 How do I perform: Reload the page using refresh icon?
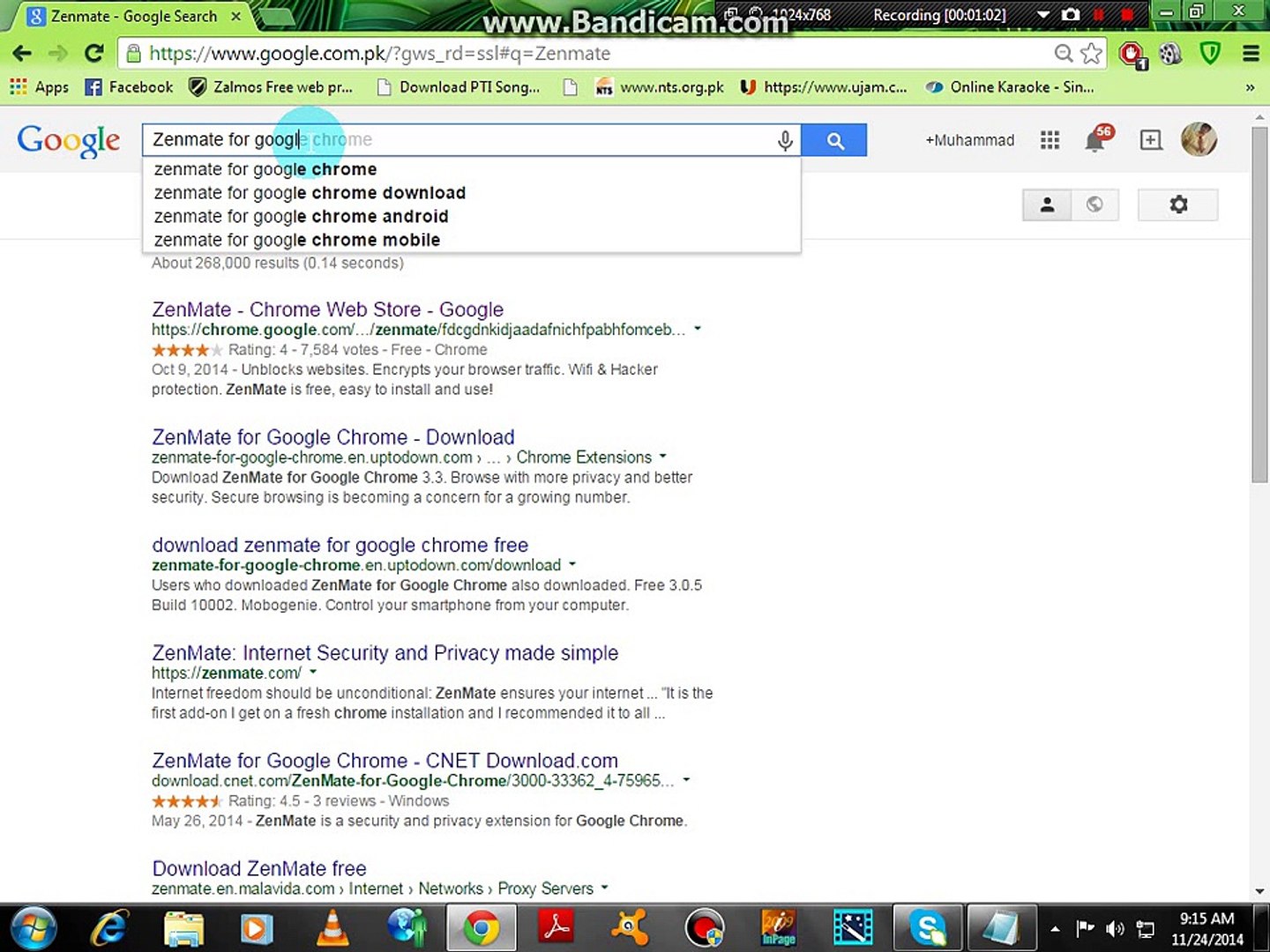[x=93, y=53]
